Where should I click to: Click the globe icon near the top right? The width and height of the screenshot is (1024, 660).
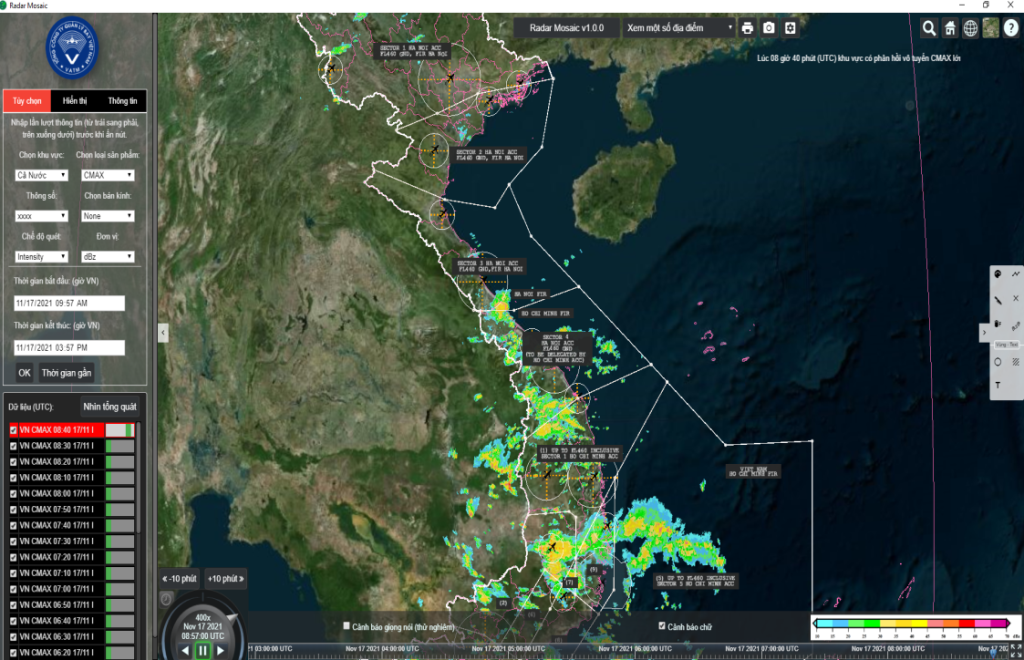[x=971, y=28]
